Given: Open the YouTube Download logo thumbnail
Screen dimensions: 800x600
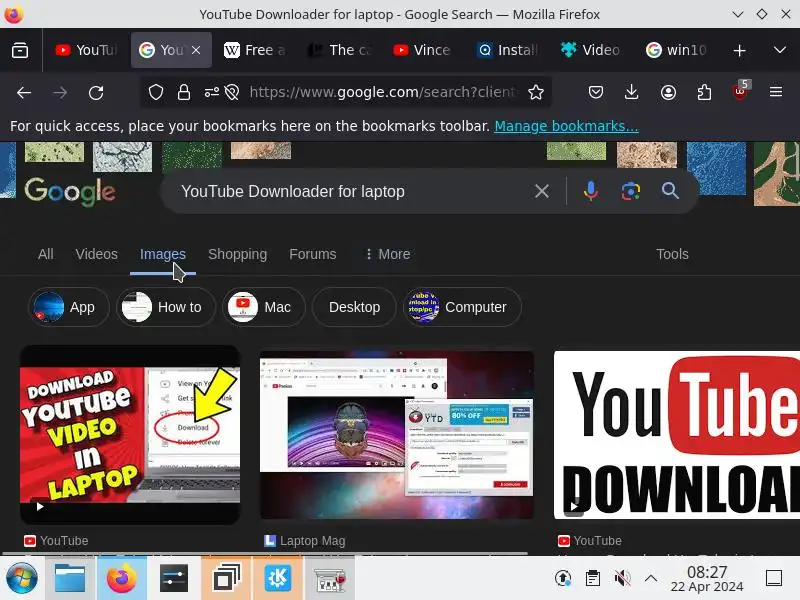Looking at the screenshot, I should (677, 435).
